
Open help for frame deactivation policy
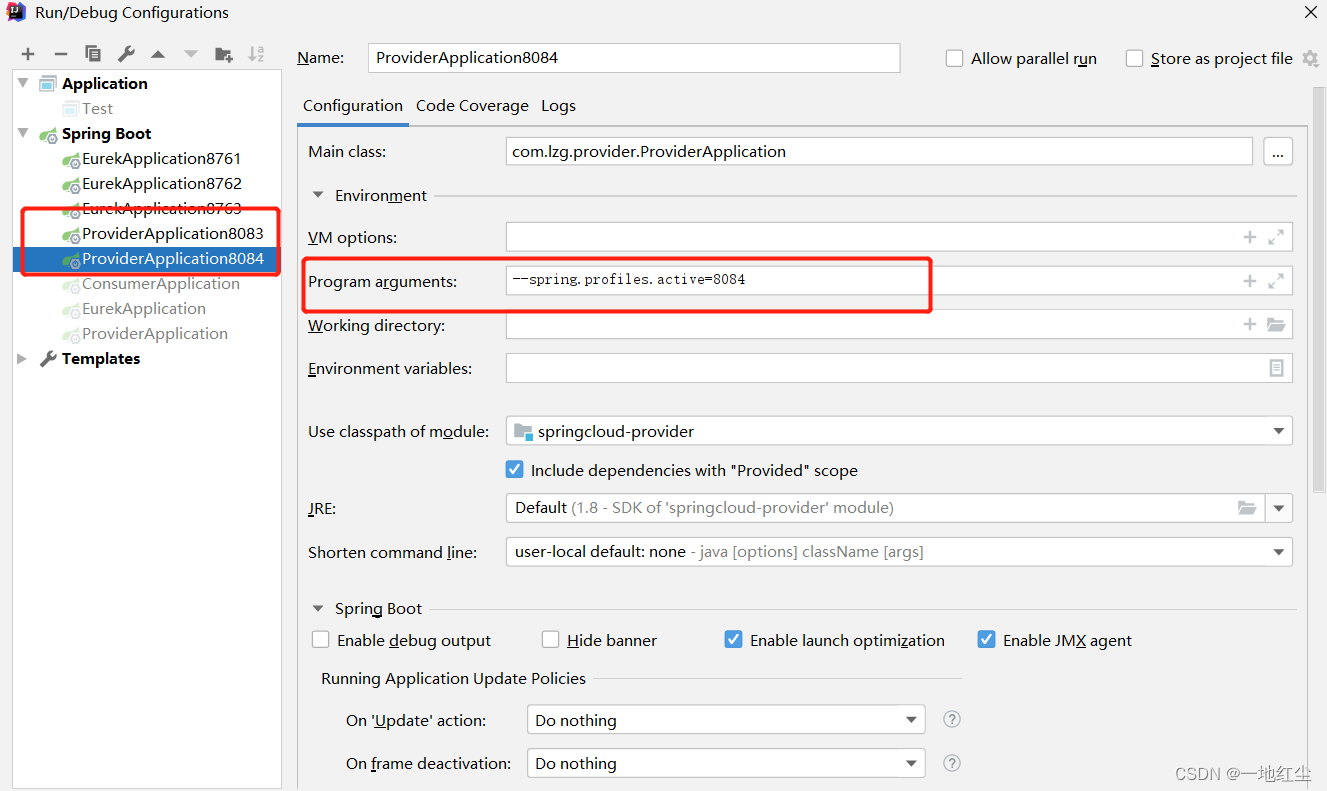[x=952, y=763]
